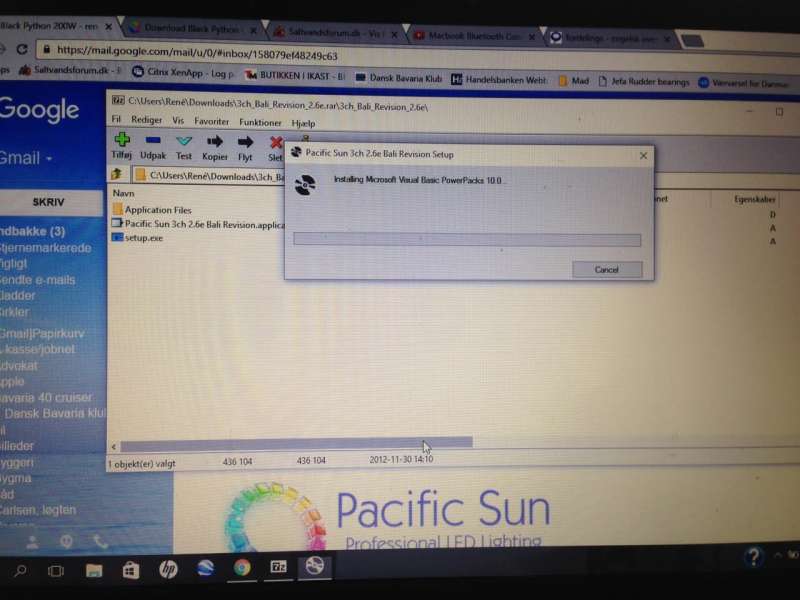Select the Application Files folder
Image resolution: width=800 pixels, height=600 pixels.
click(157, 210)
